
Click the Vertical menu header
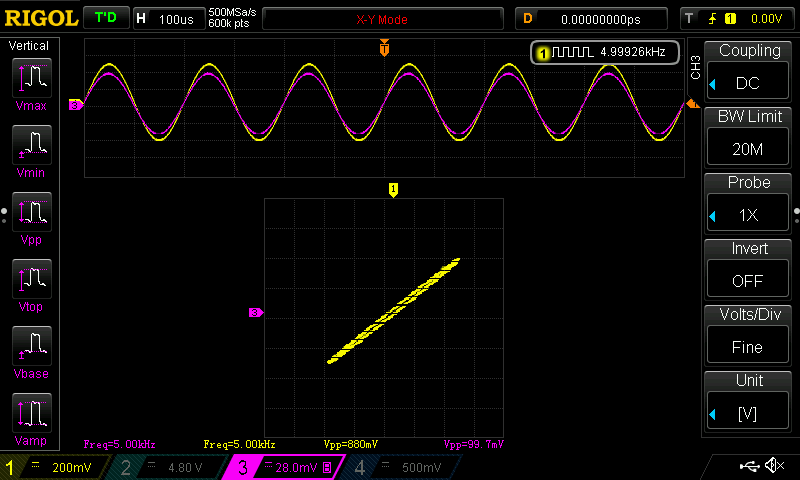click(29, 45)
